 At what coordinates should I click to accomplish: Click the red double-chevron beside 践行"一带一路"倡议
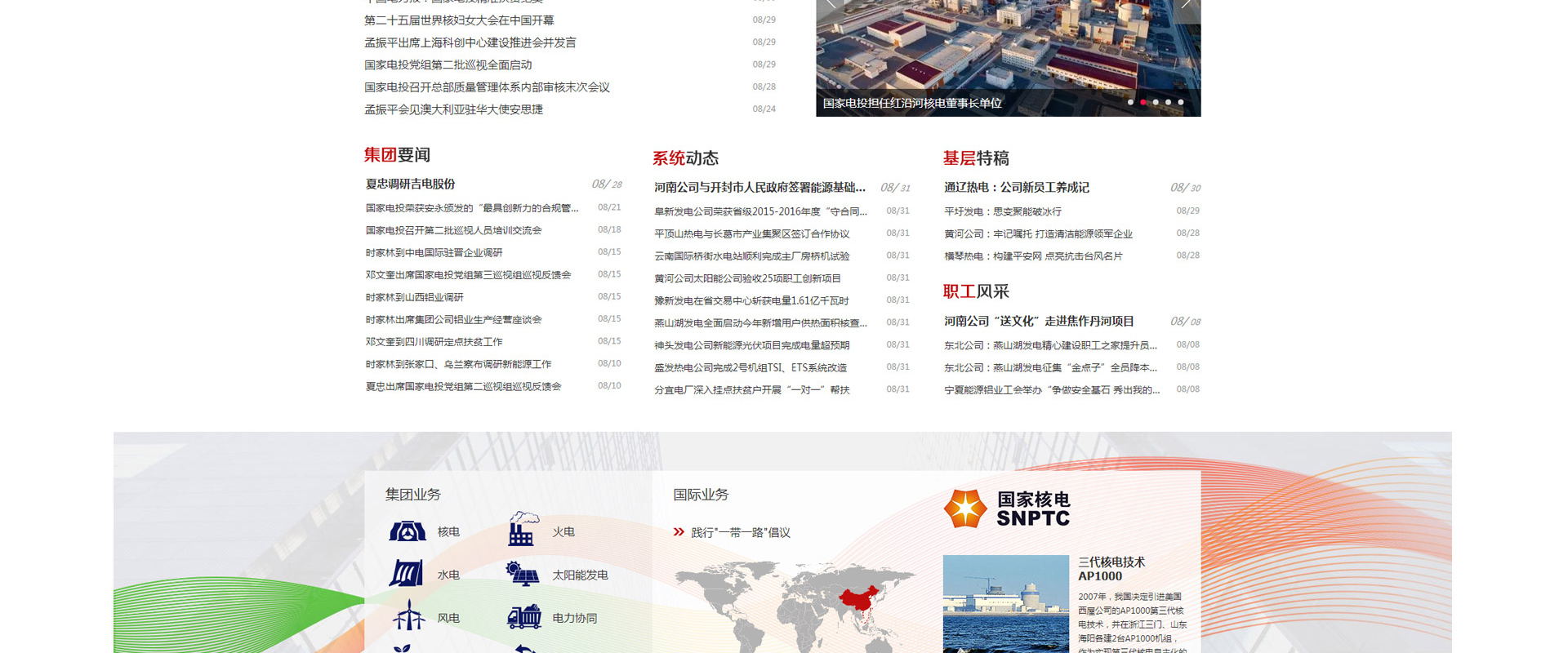click(679, 532)
